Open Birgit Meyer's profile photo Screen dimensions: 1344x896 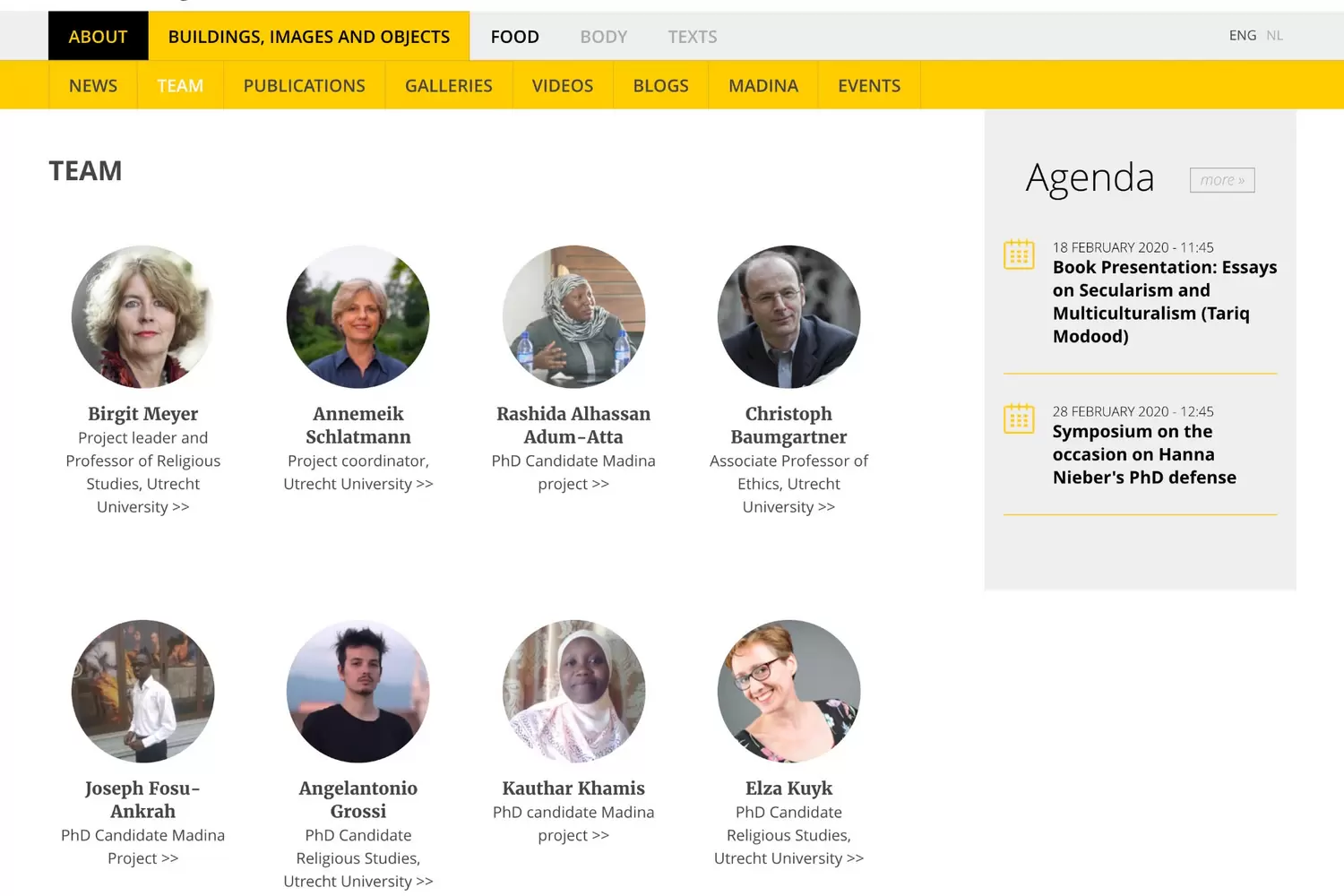tap(143, 316)
